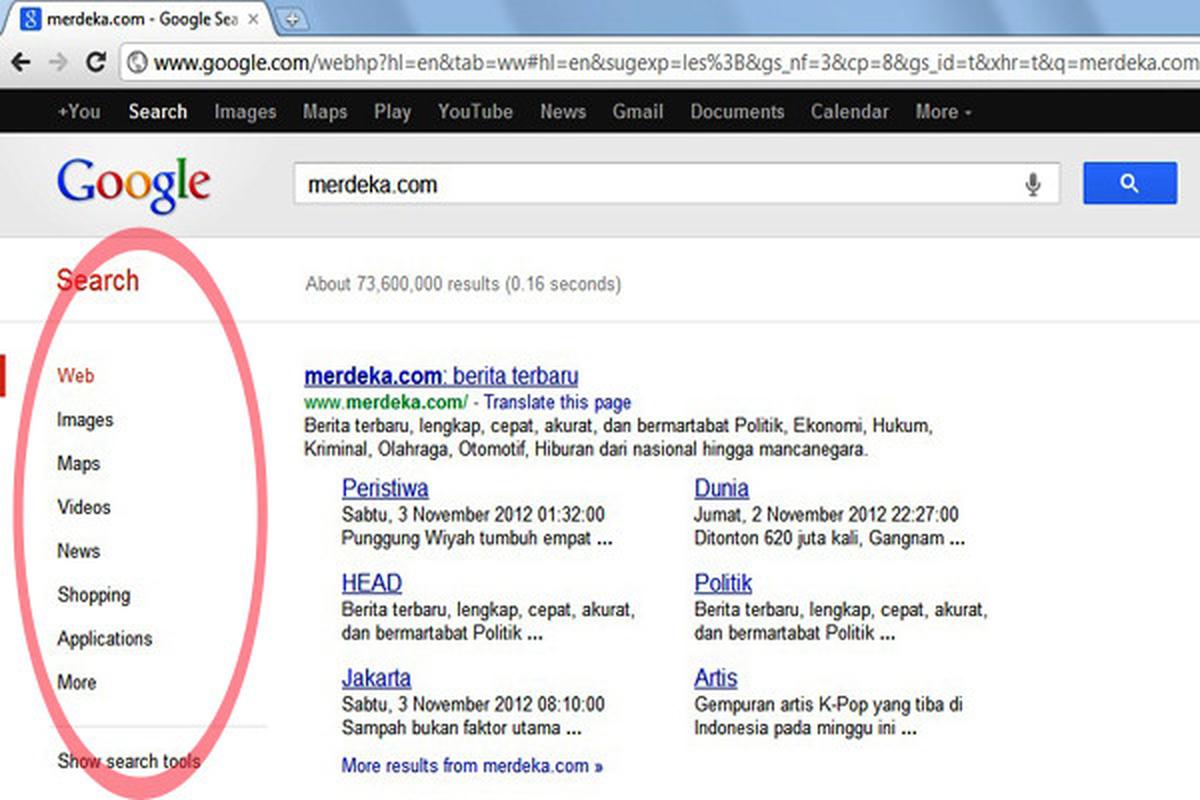Click text Sampah bukan faktor utama
The height and width of the screenshot is (800, 1200).
pos(462,729)
